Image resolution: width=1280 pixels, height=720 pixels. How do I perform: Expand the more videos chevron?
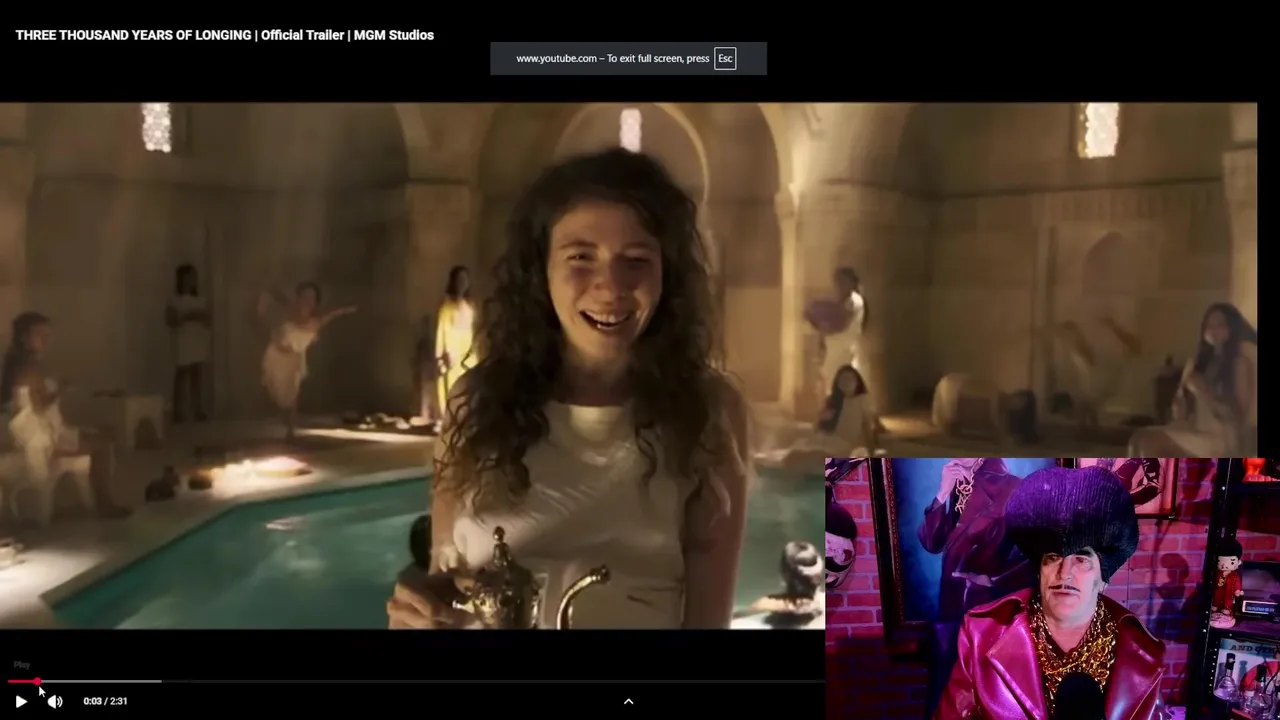629,702
